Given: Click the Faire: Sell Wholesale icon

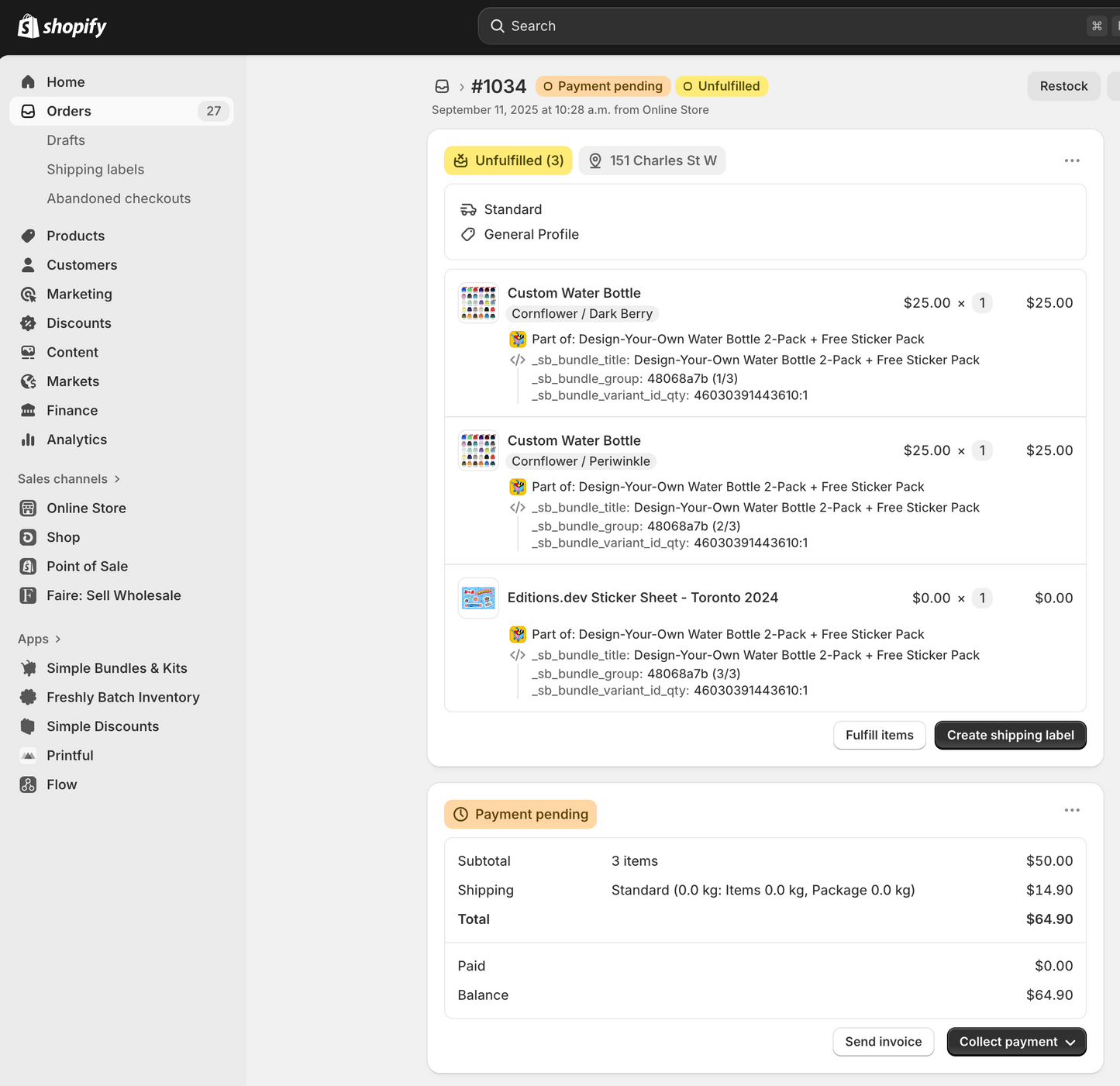Looking at the screenshot, I should pyautogui.click(x=29, y=595).
